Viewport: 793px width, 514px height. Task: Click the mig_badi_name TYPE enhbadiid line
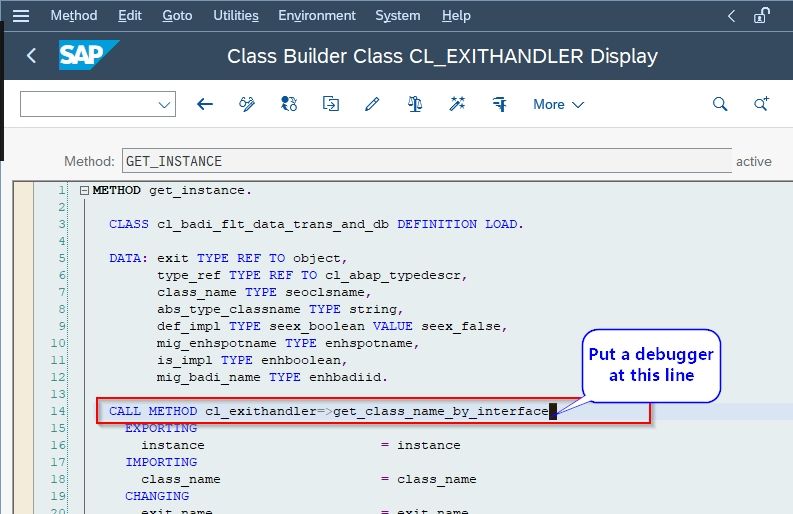(272, 377)
